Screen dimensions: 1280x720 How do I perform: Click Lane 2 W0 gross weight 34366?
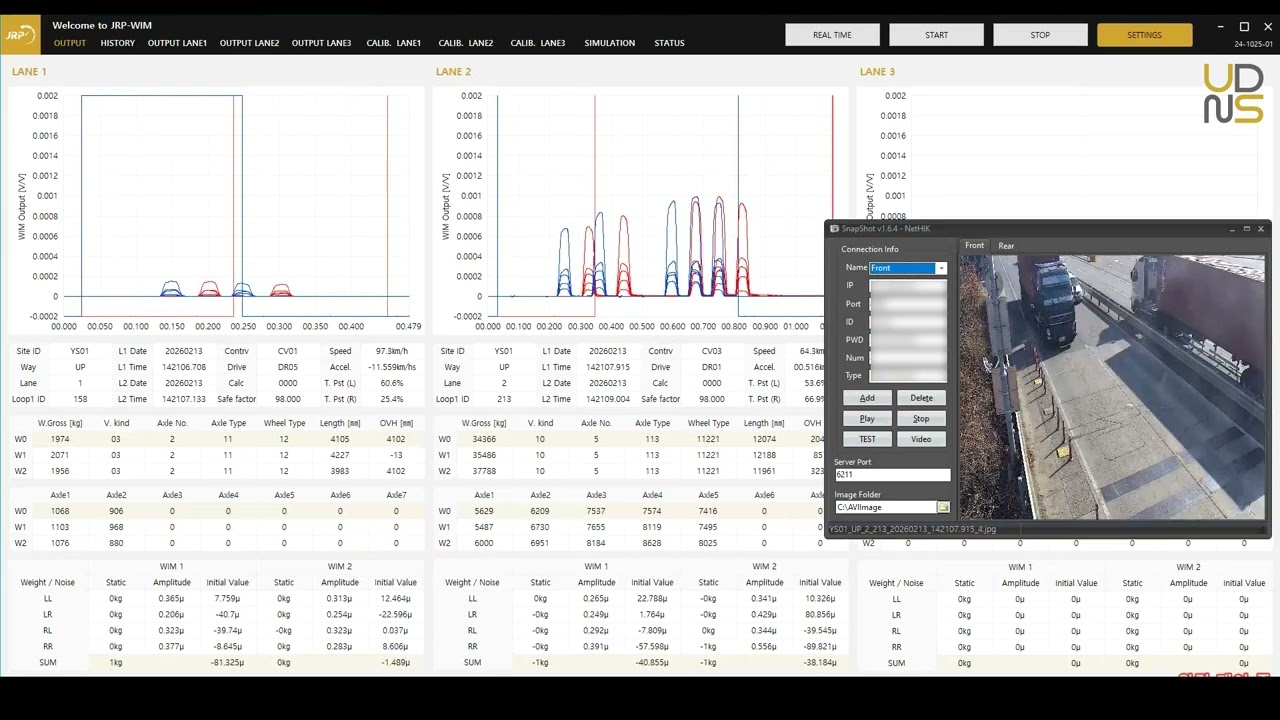click(x=484, y=439)
